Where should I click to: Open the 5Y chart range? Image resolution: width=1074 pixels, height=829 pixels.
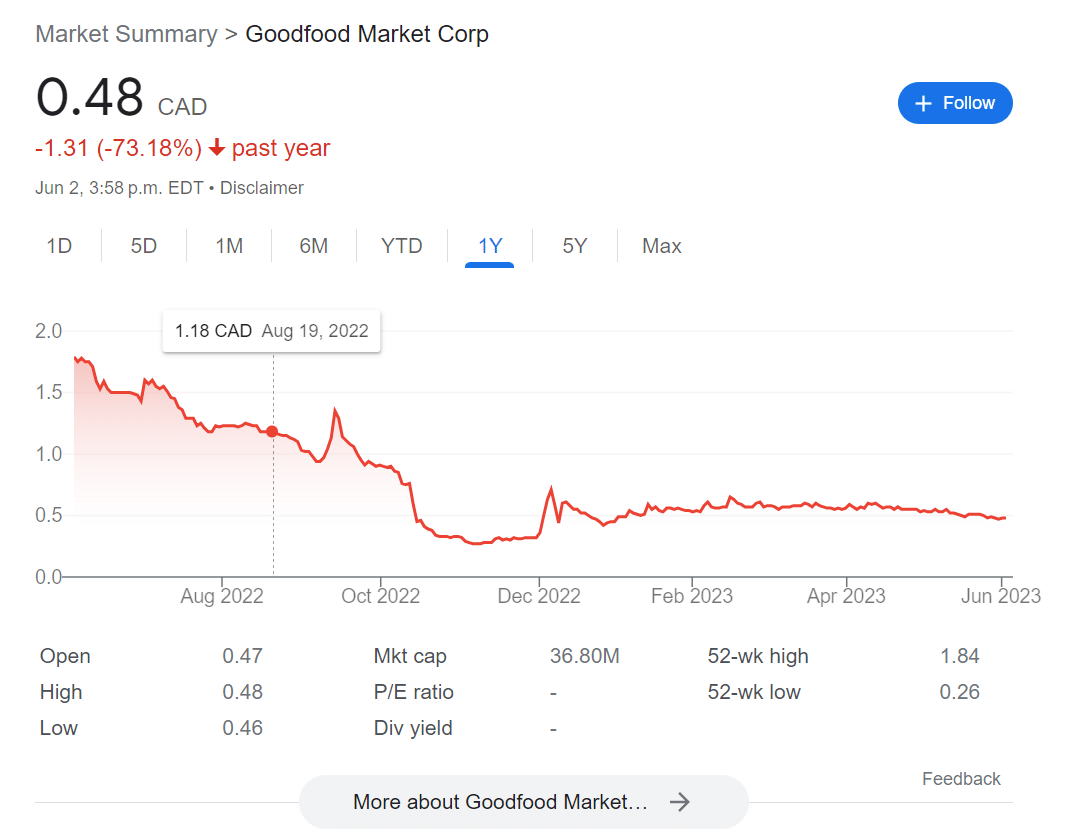[574, 246]
